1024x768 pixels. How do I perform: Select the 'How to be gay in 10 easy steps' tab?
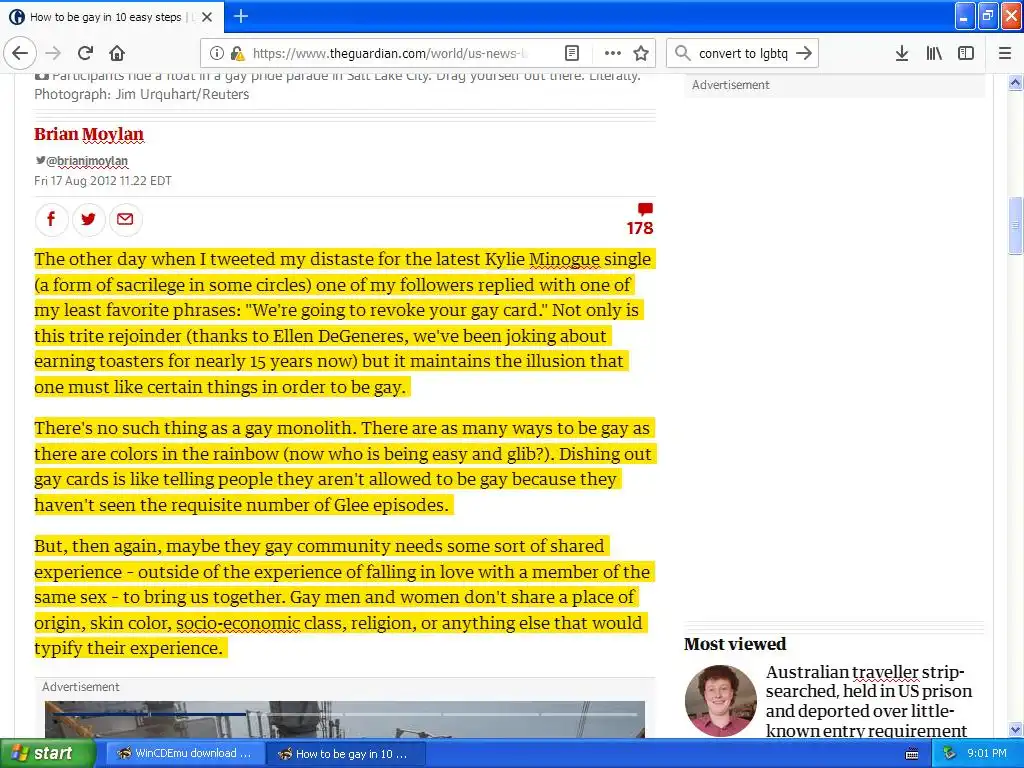coord(111,17)
